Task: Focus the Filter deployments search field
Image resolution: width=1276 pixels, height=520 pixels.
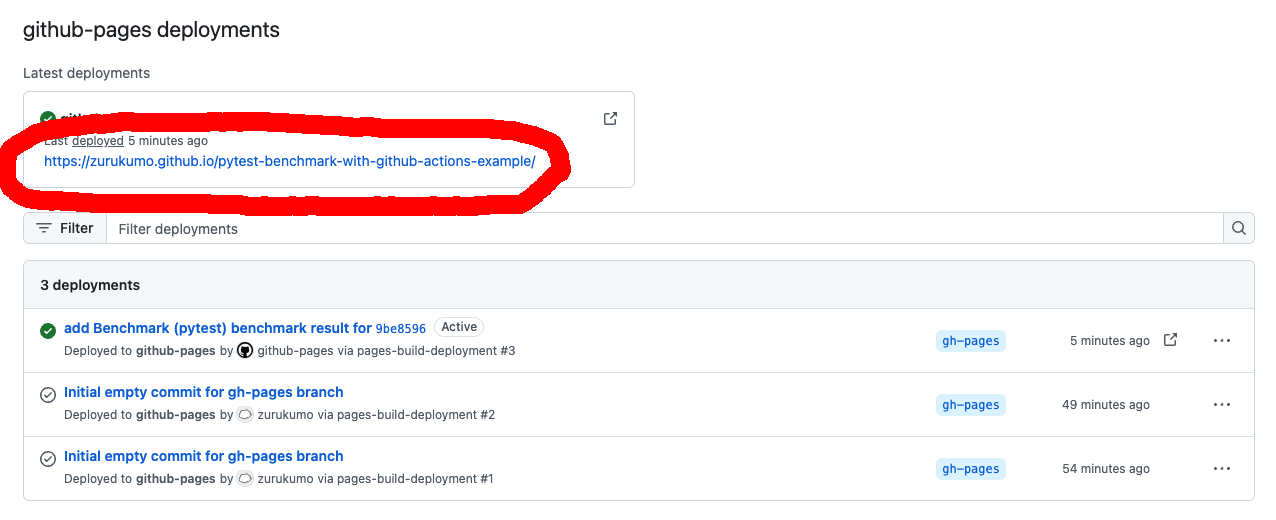Action: (x=665, y=228)
